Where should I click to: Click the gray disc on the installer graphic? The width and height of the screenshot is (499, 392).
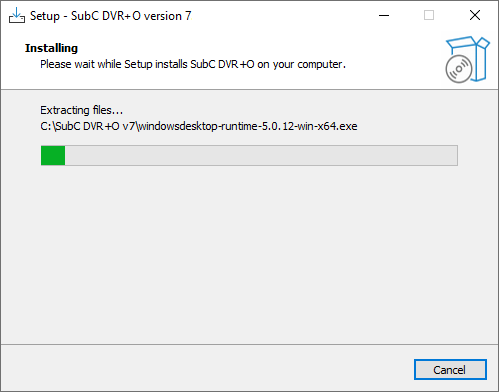[459, 69]
